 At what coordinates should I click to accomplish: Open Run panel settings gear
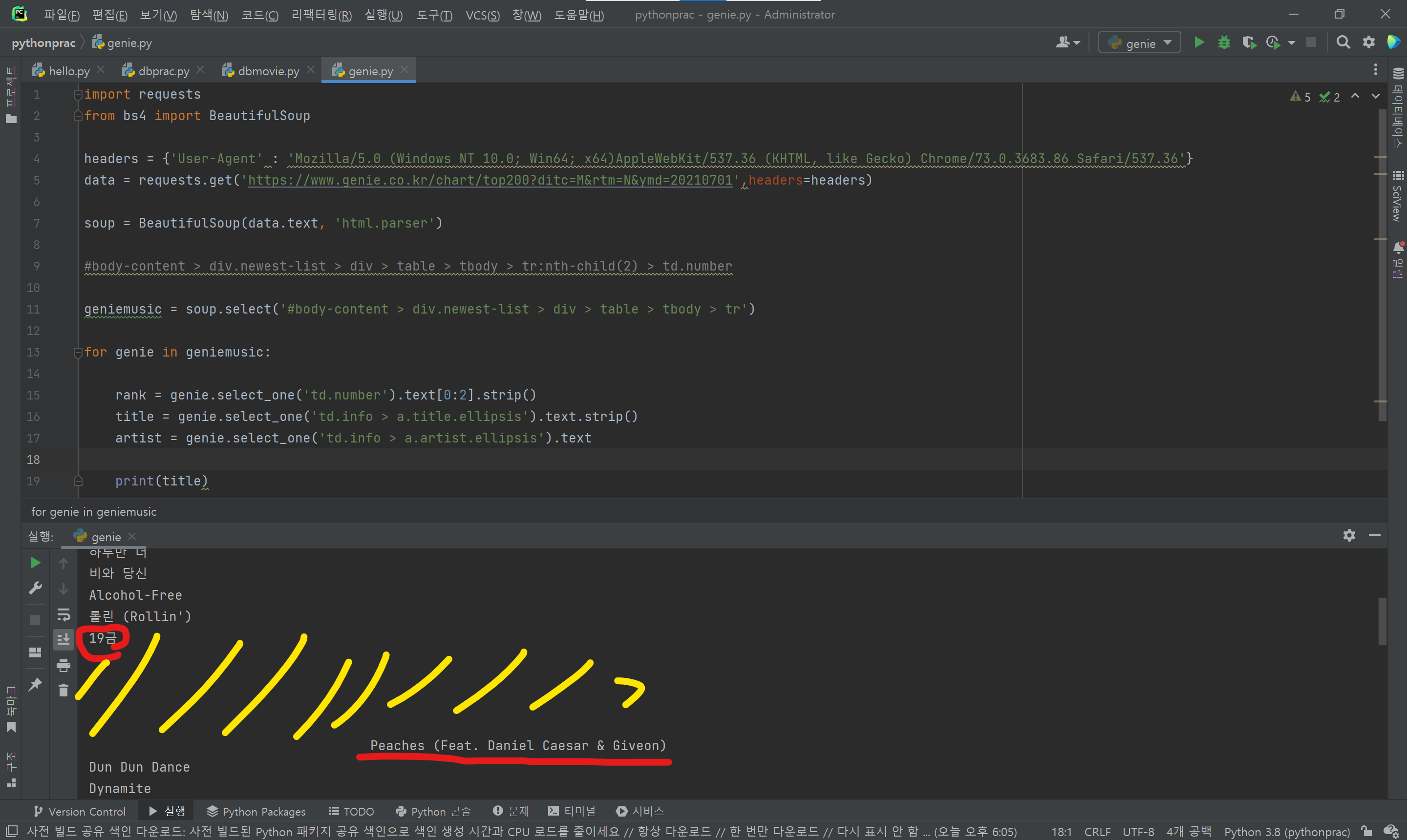(x=1349, y=535)
